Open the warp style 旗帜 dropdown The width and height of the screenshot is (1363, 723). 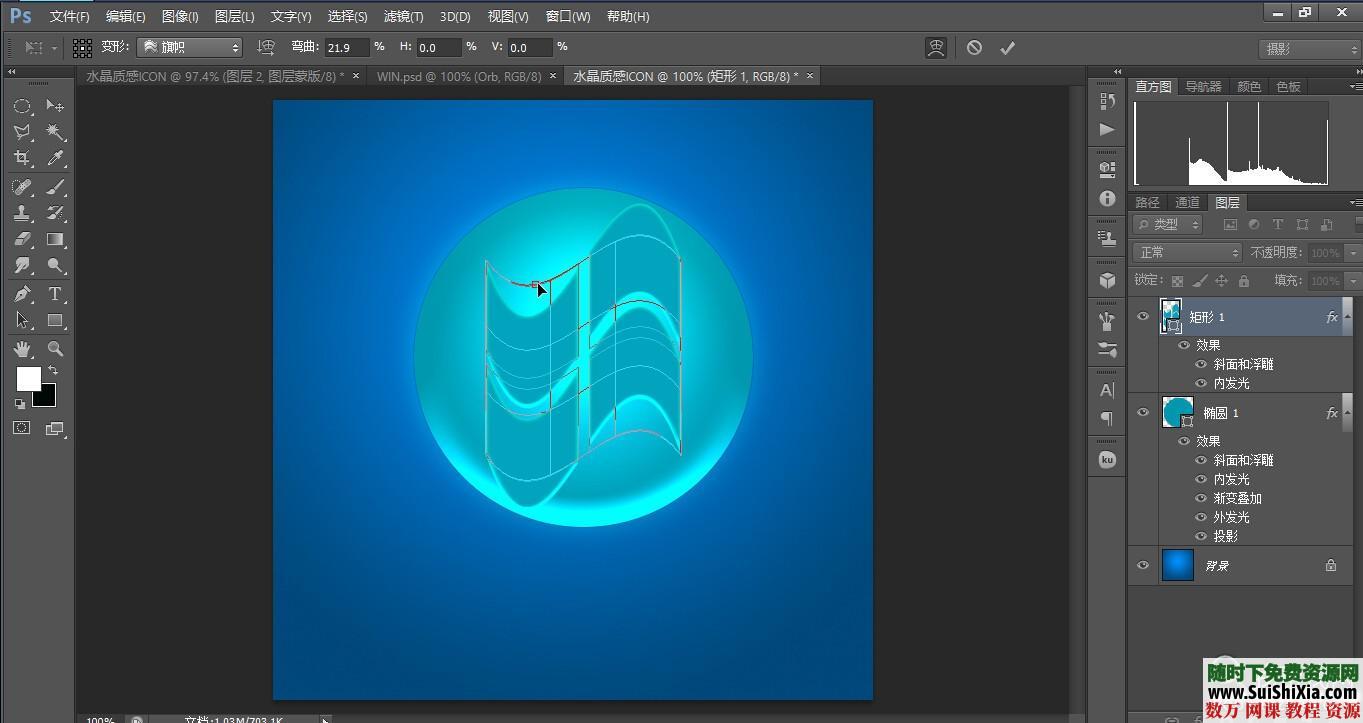(x=190, y=47)
